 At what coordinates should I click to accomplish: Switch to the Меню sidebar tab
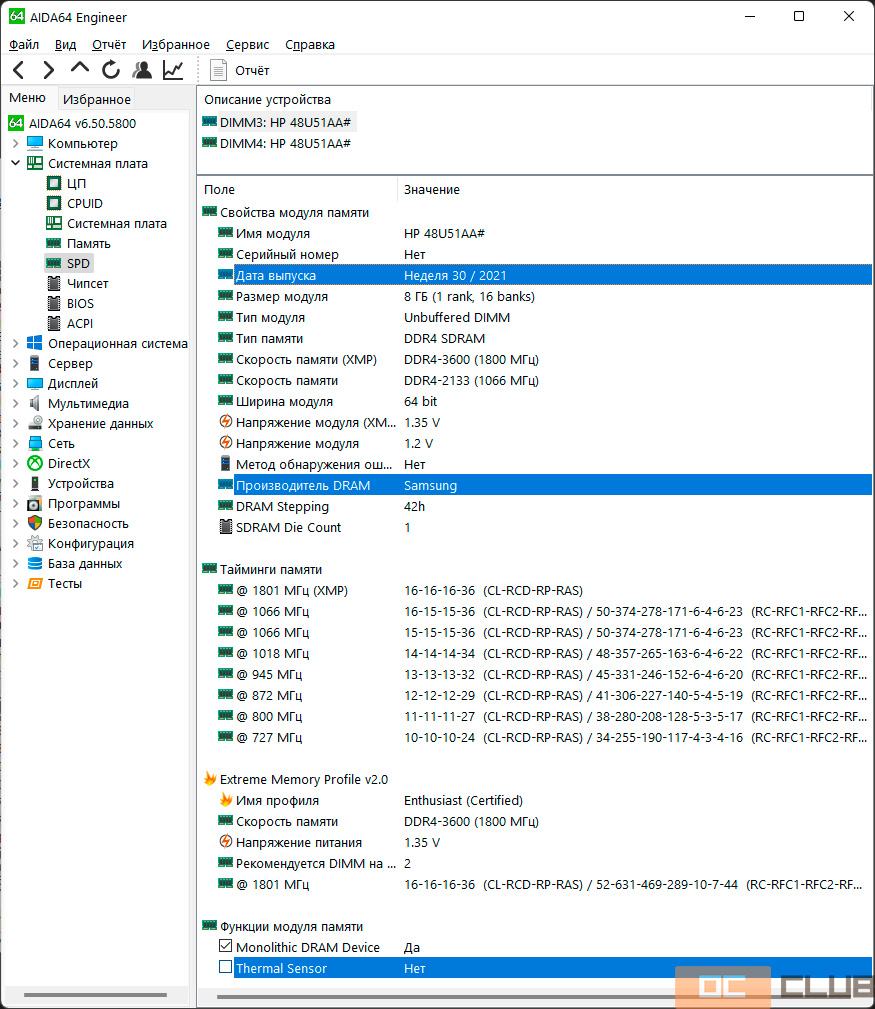click(x=28, y=98)
